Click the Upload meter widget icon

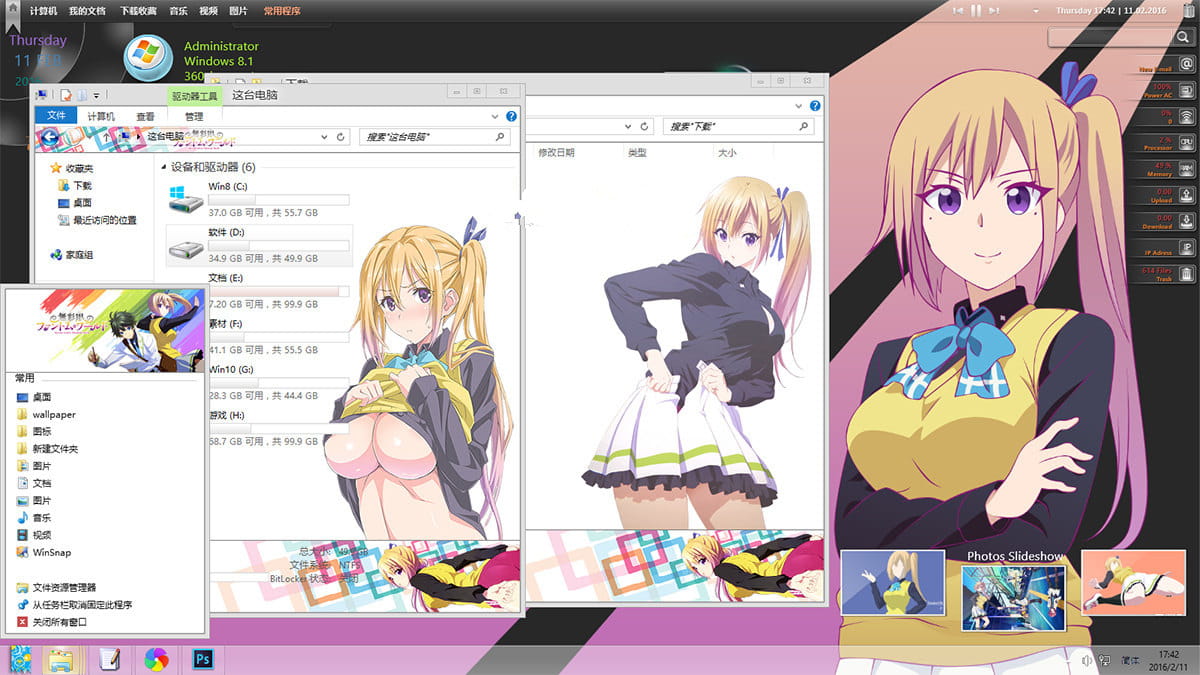point(1186,195)
